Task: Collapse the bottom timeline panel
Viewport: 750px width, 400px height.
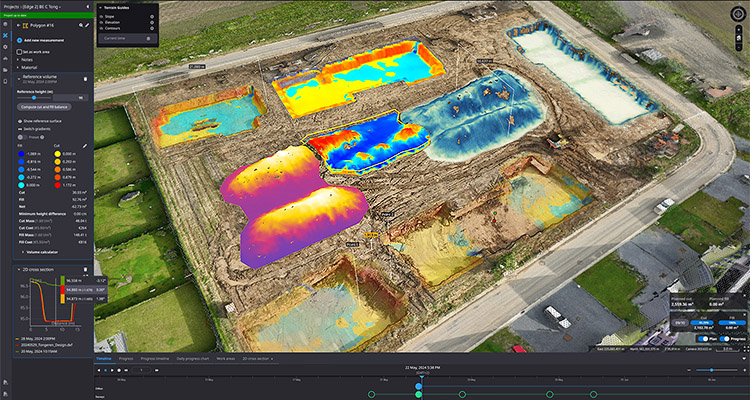Action: tap(743, 358)
